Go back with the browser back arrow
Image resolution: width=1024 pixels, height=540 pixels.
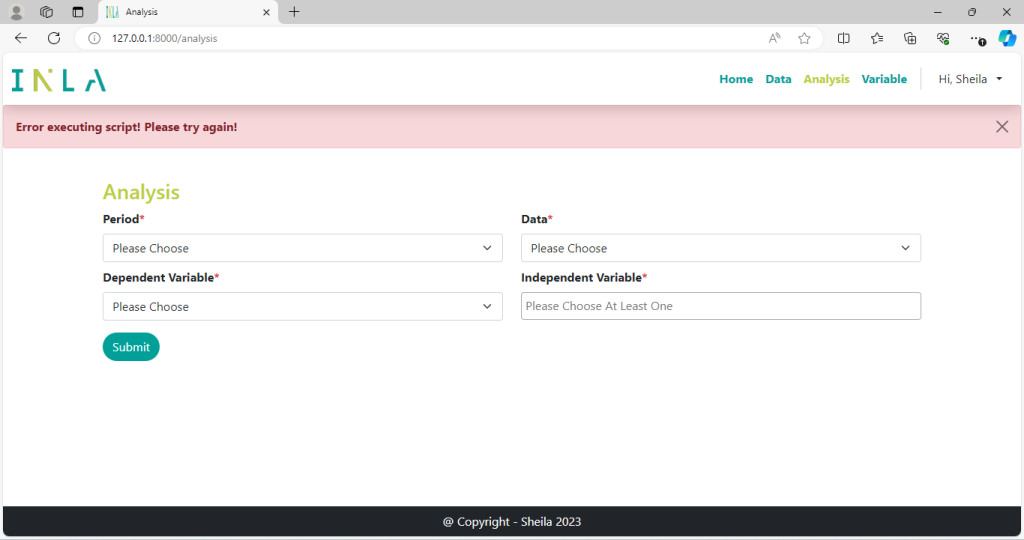(21, 38)
